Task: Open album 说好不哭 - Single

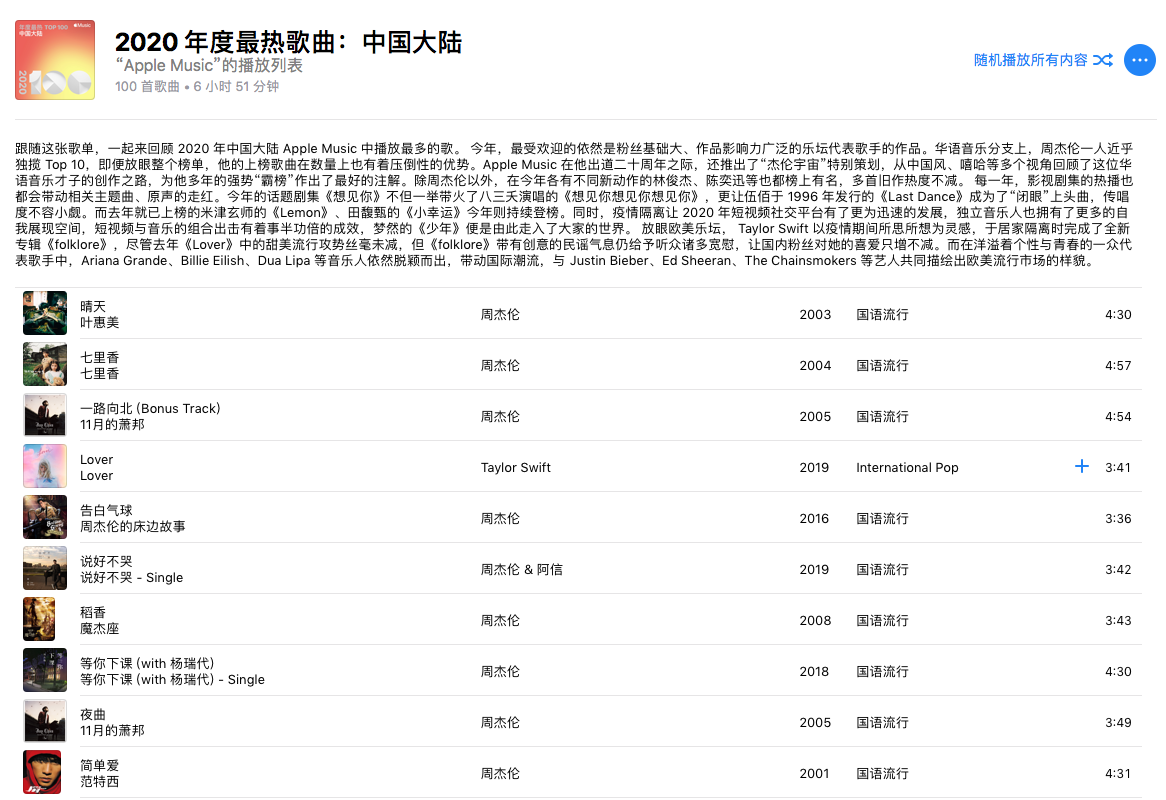Action: (x=132, y=578)
